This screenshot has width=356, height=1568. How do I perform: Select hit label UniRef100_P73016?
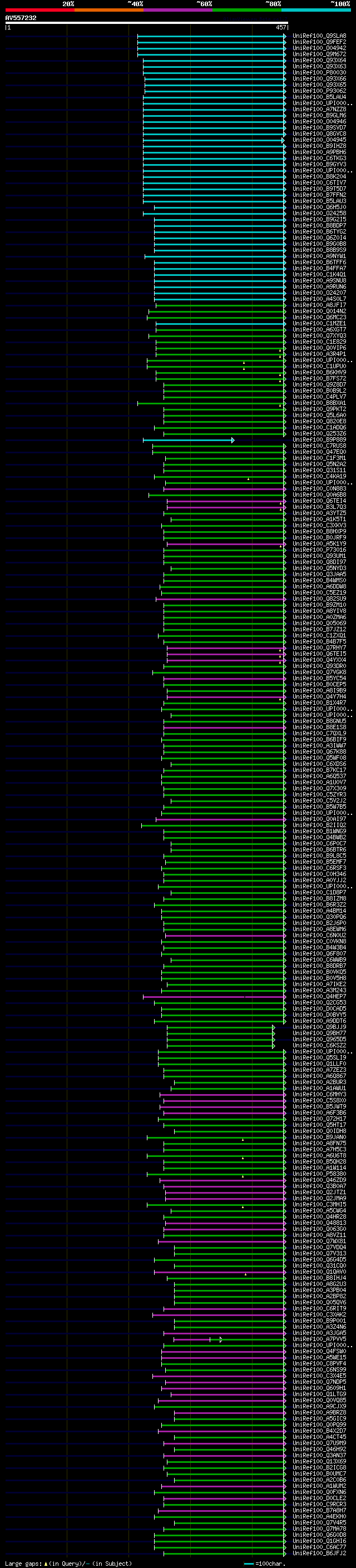[x=319, y=550]
